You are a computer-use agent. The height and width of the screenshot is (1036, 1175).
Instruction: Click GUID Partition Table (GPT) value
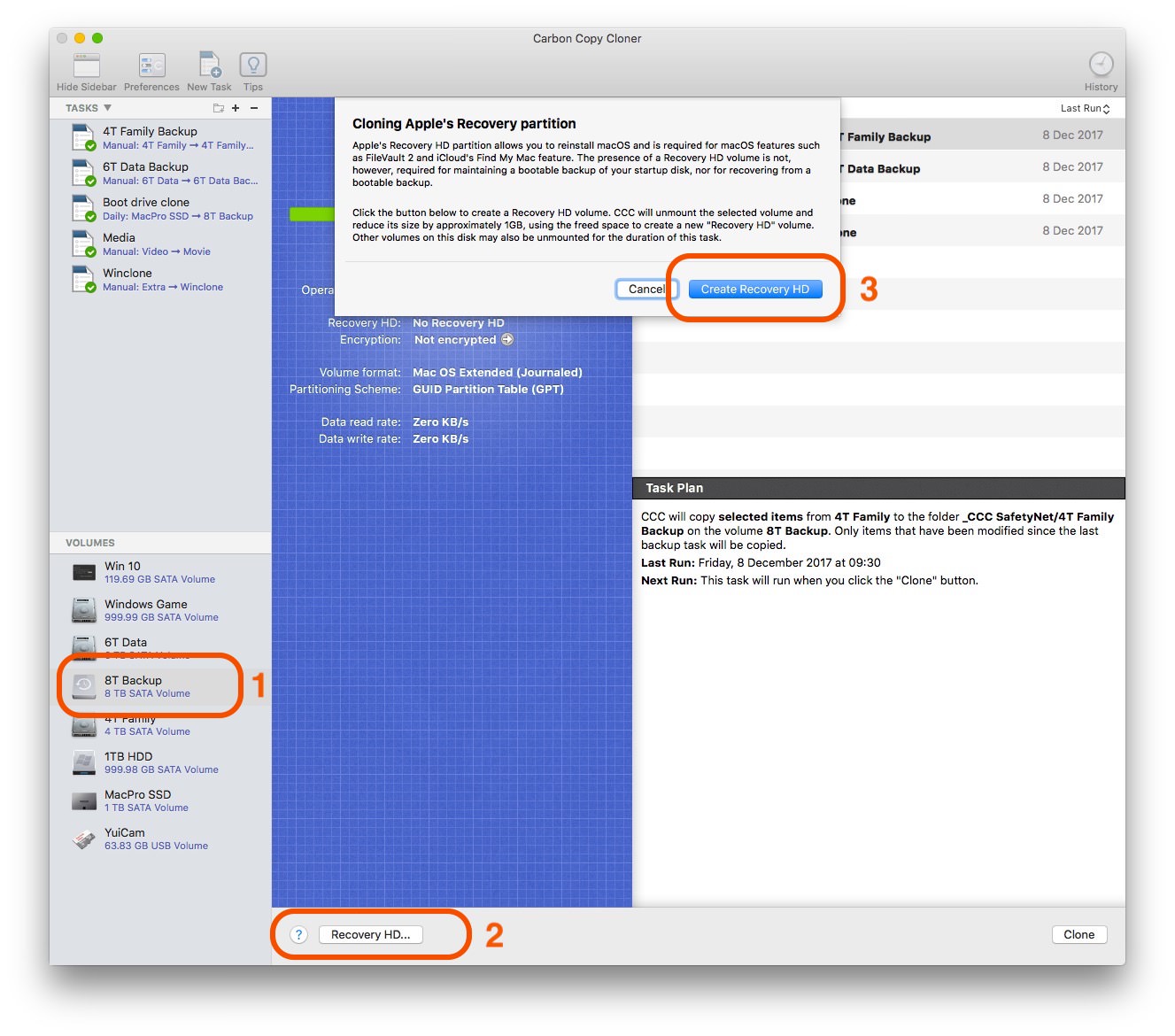coord(488,390)
